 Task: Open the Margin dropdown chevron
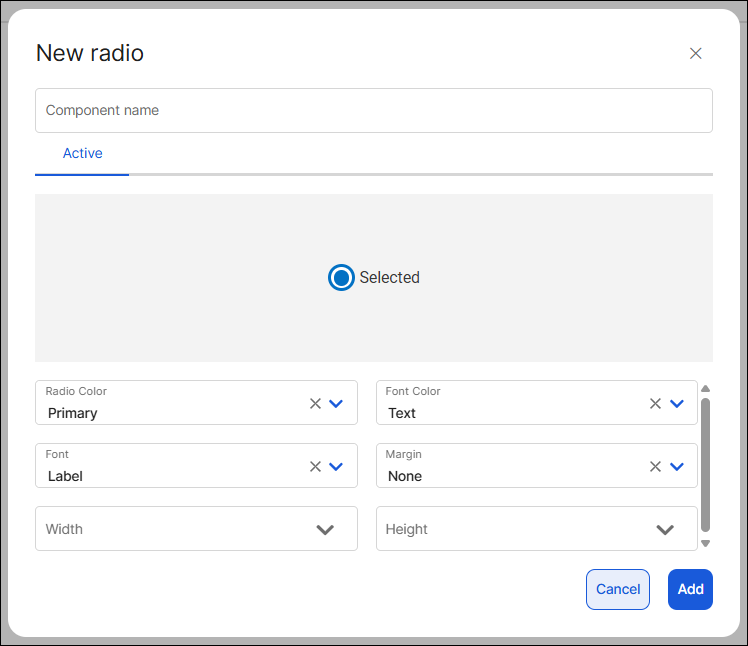(677, 467)
